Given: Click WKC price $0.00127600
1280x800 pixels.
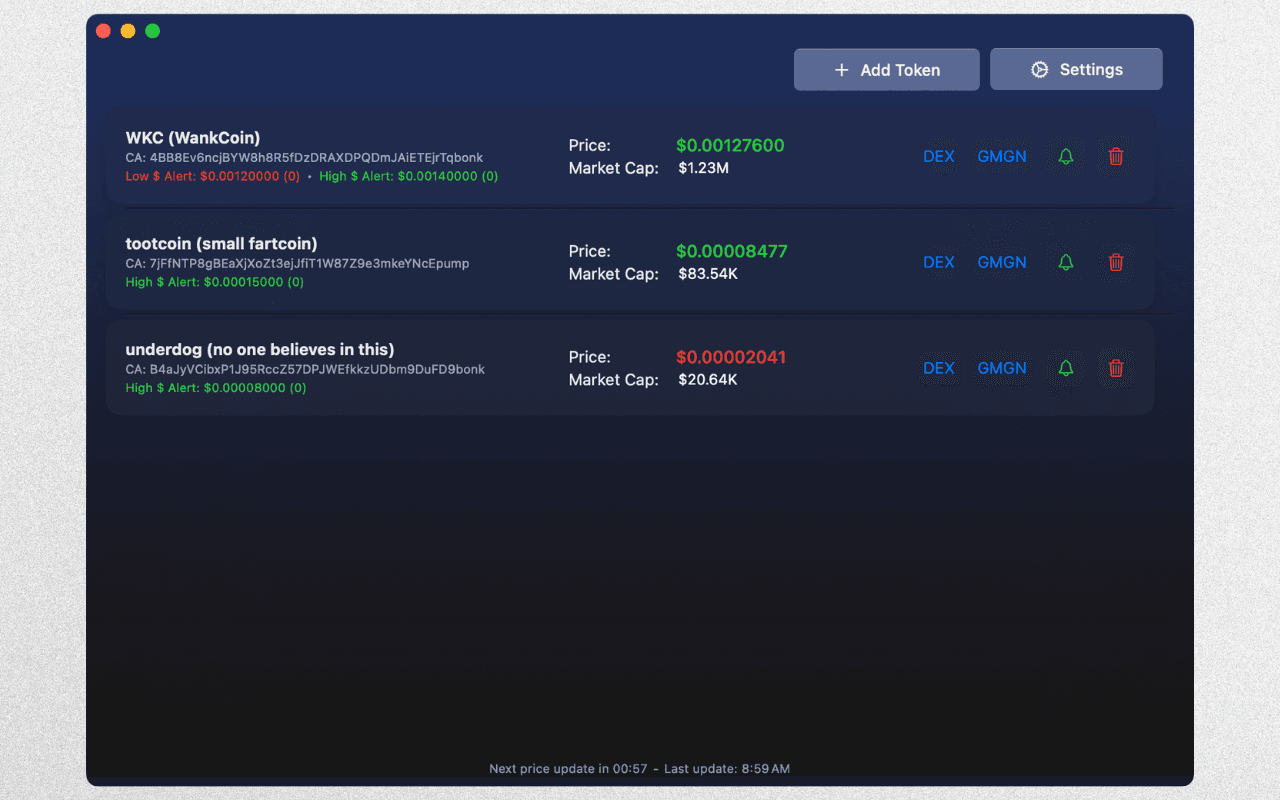Looking at the screenshot, I should [x=730, y=146].
